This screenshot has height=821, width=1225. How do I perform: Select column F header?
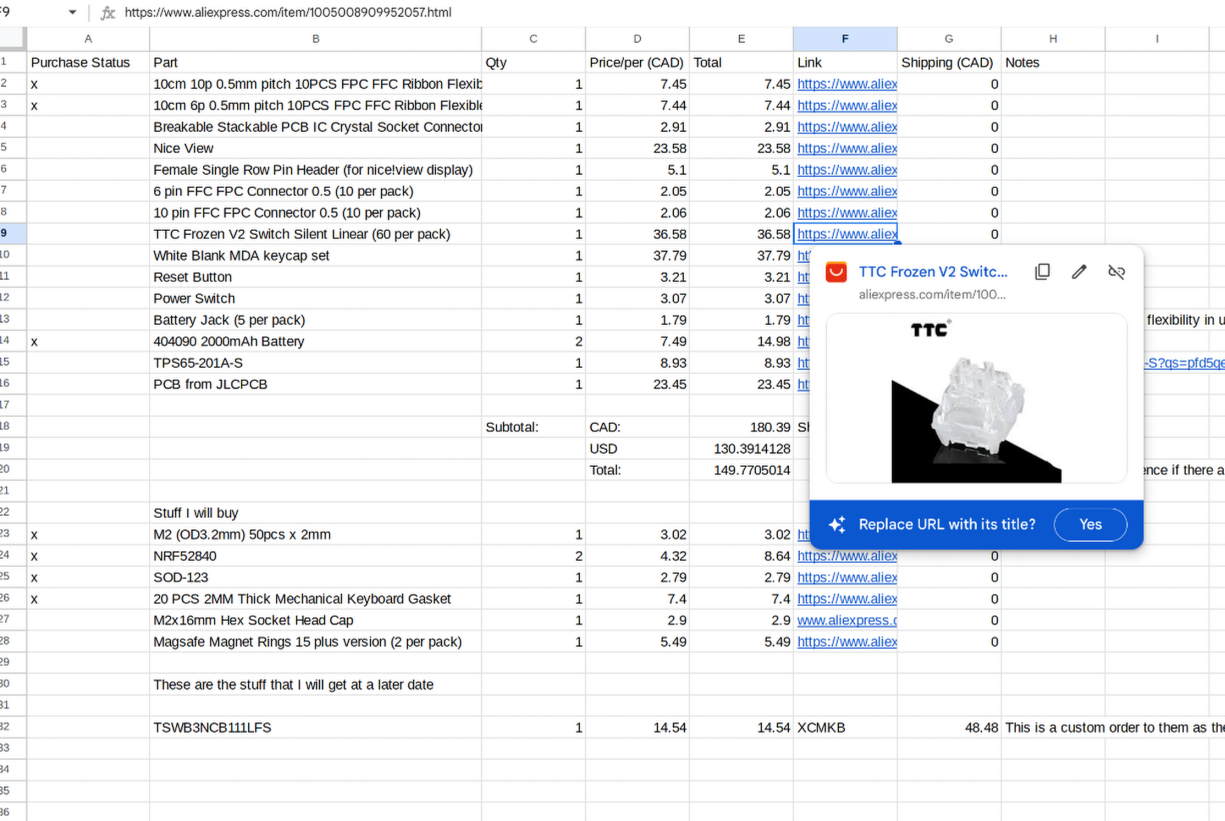coord(845,39)
